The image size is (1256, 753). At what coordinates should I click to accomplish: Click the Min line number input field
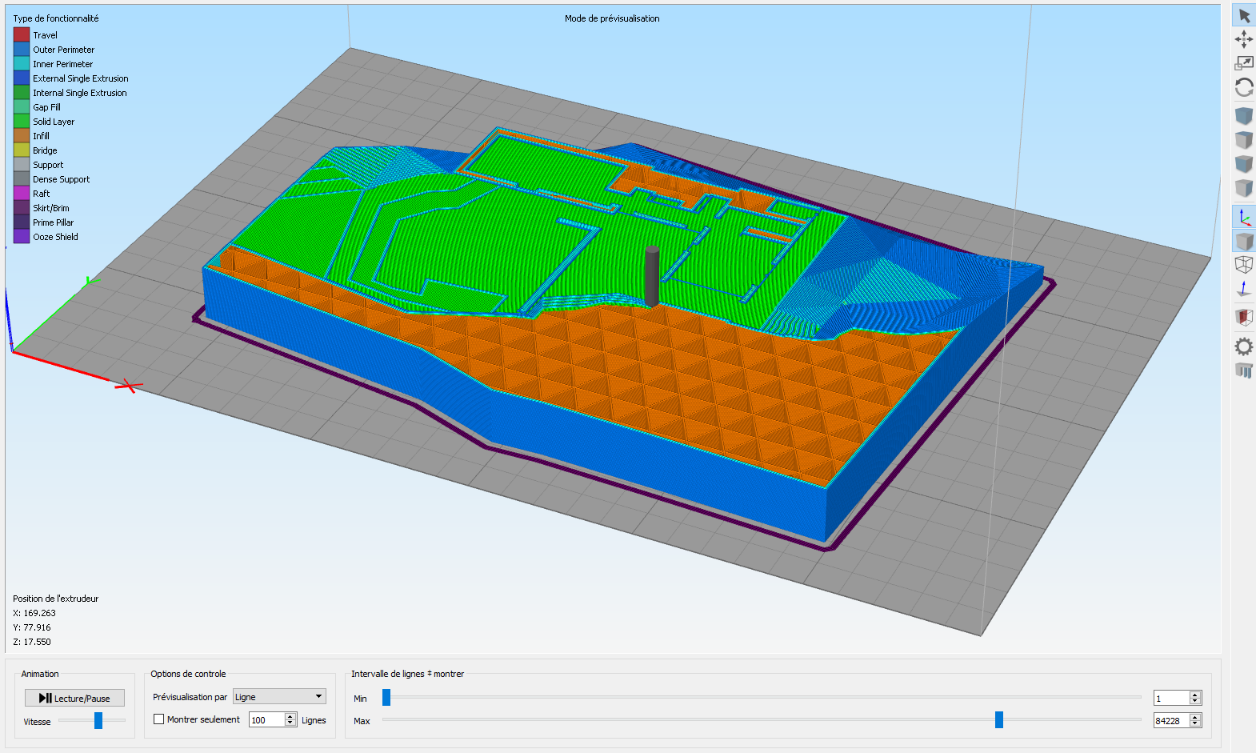(x=1169, y=698)
